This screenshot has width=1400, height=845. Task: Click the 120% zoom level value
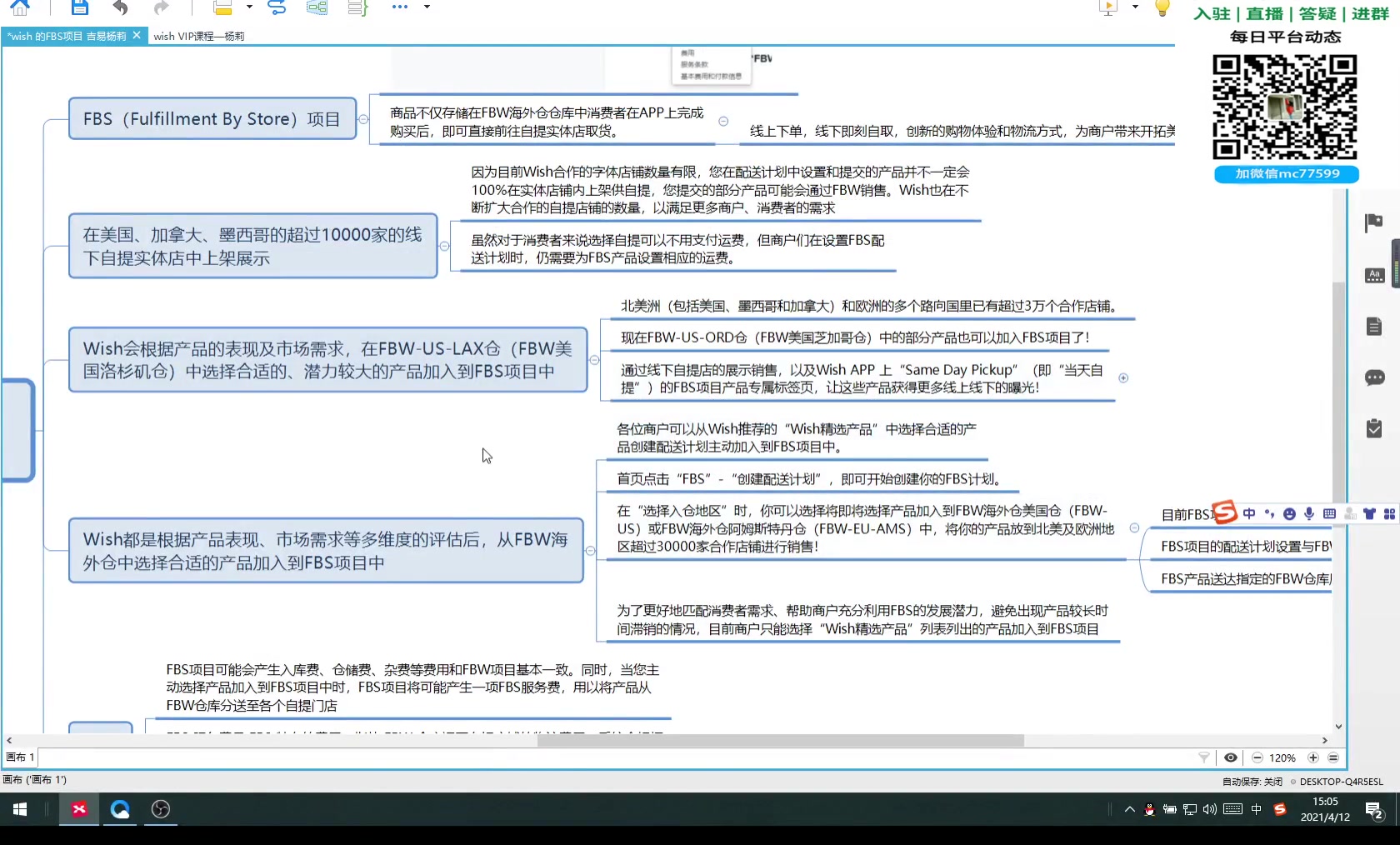pyautogui.click(x=1282, y=757)
